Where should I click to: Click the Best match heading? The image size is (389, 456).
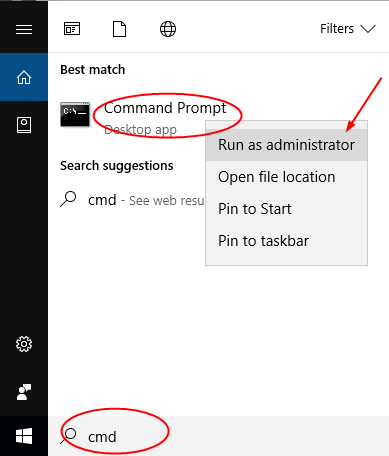[93, 70]
